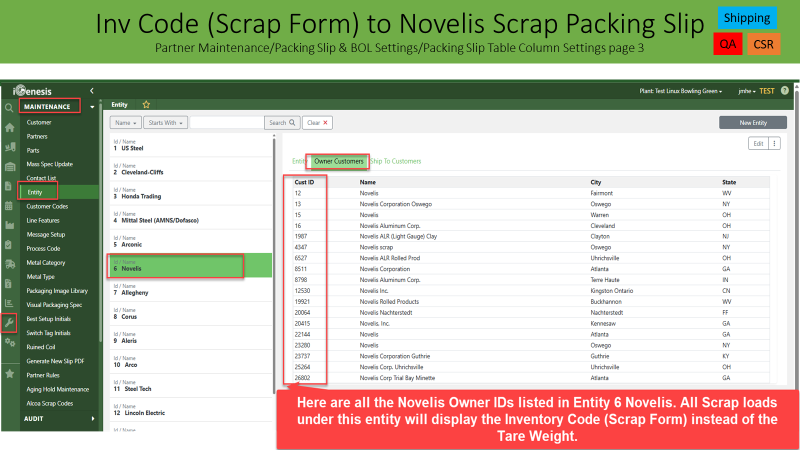Image resolution: width=800 pixels, height=450 pixels.
Task: Select entity 2 Cleveland-Cliffs
Action: (191, 169)
